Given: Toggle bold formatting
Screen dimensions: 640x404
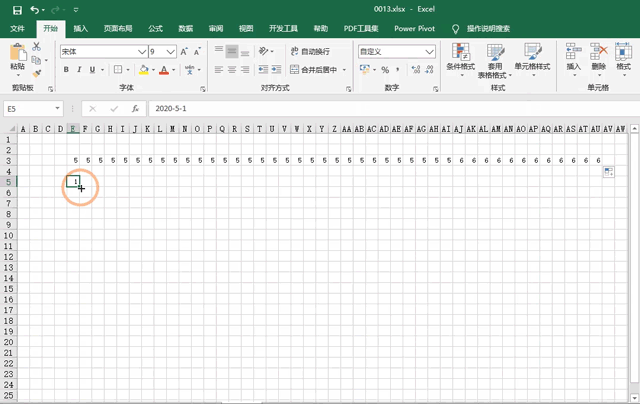Looking at the screenshot, I should 66,70.
